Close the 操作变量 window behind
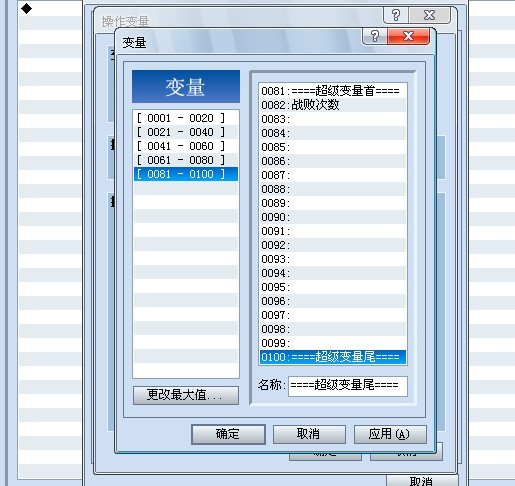This screenshot has height=486, width=515. pyautogui.click(x=429, y=15)
